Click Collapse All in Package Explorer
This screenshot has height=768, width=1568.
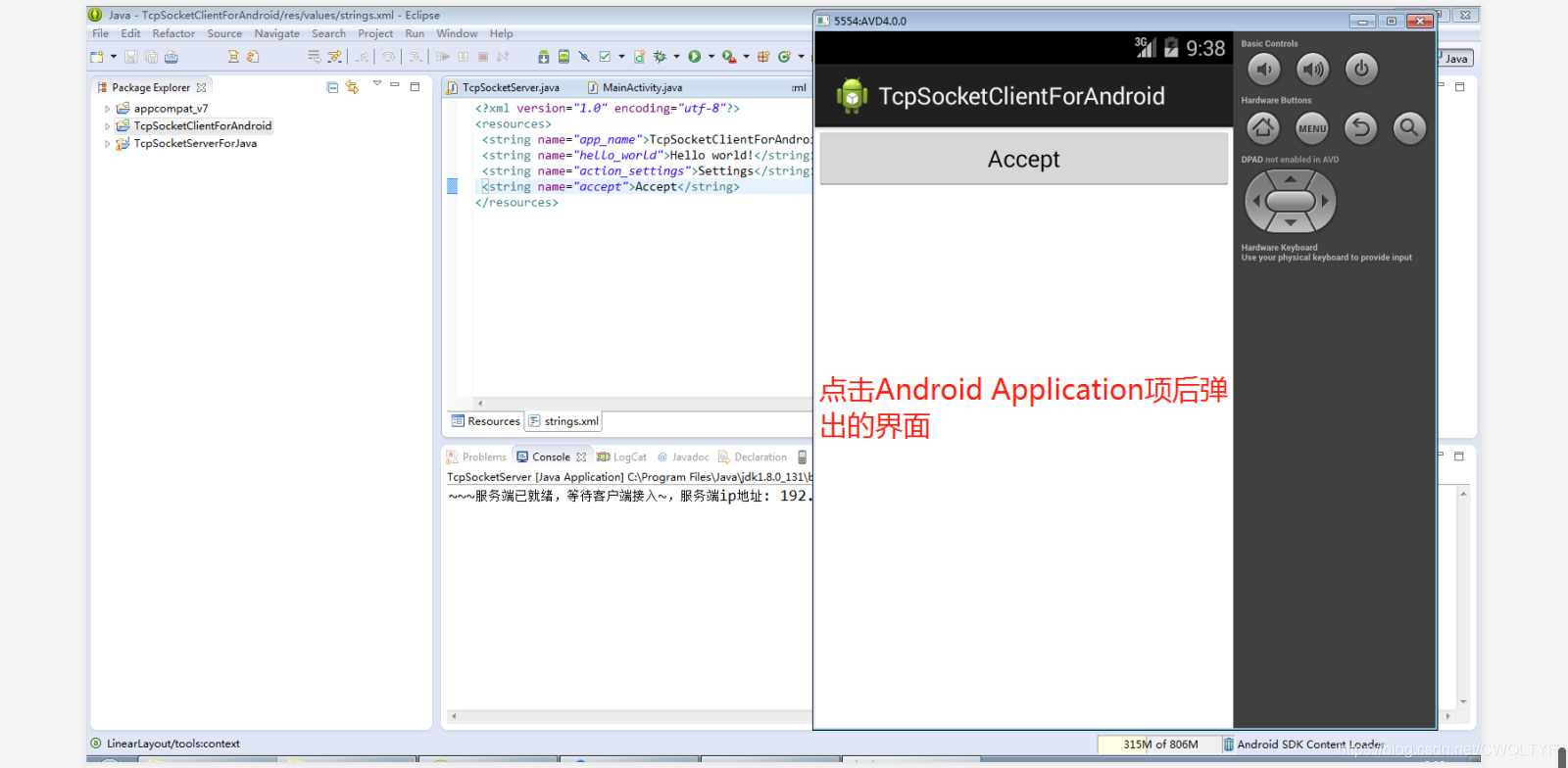point(332,87)
